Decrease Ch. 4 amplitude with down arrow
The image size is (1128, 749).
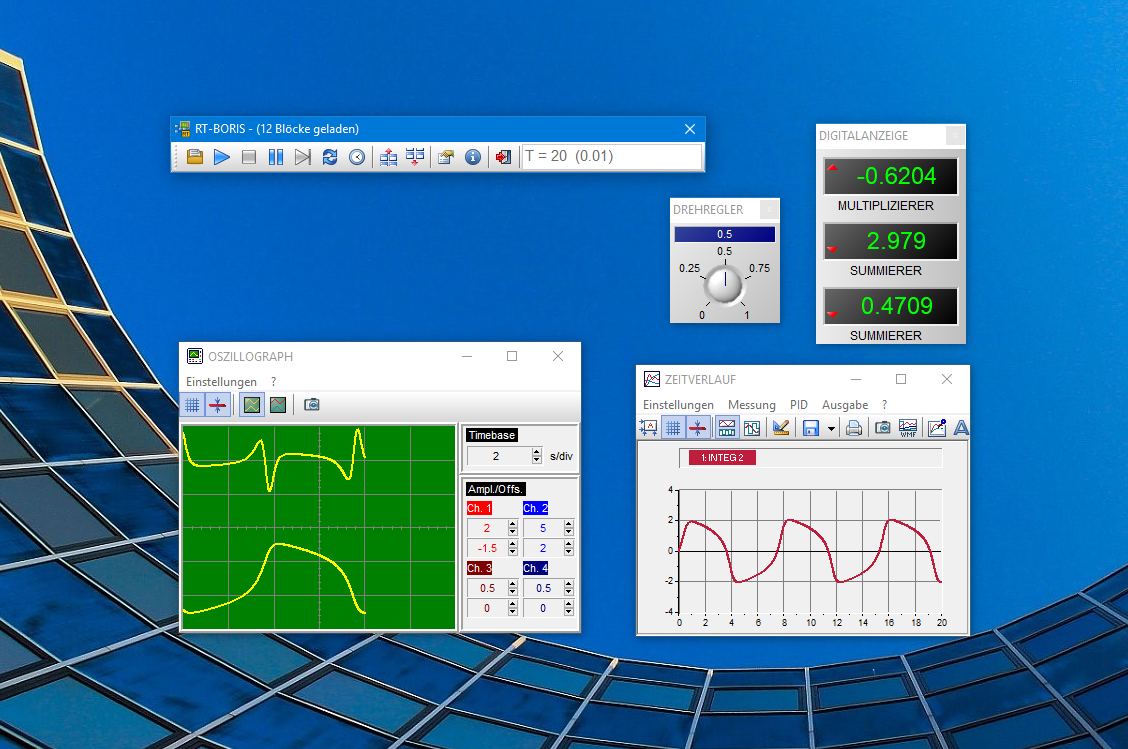[568, 592]
